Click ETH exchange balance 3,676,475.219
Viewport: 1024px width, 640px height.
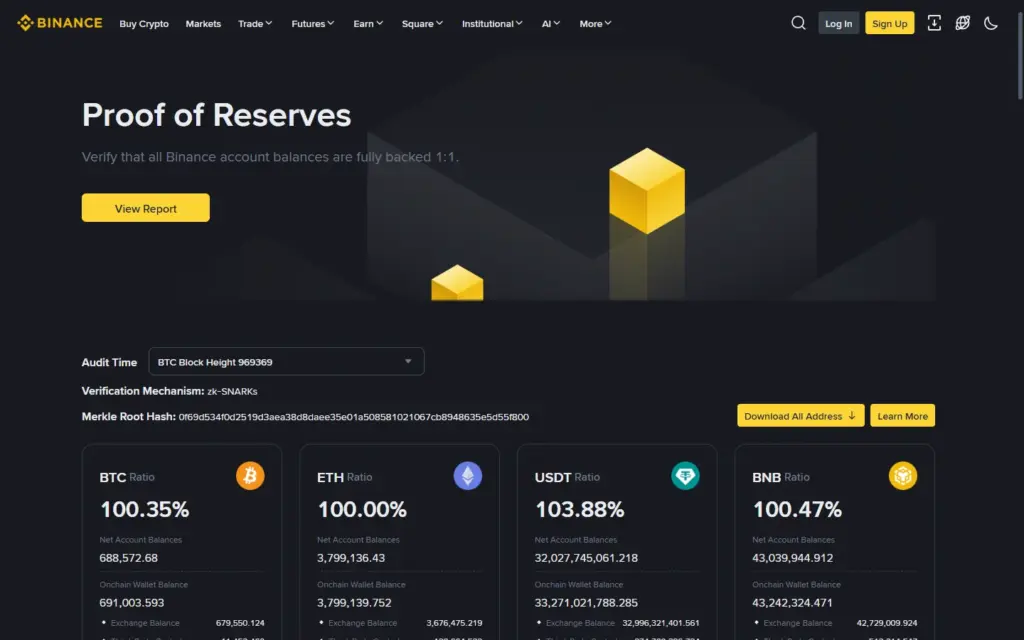click(455, 623)
